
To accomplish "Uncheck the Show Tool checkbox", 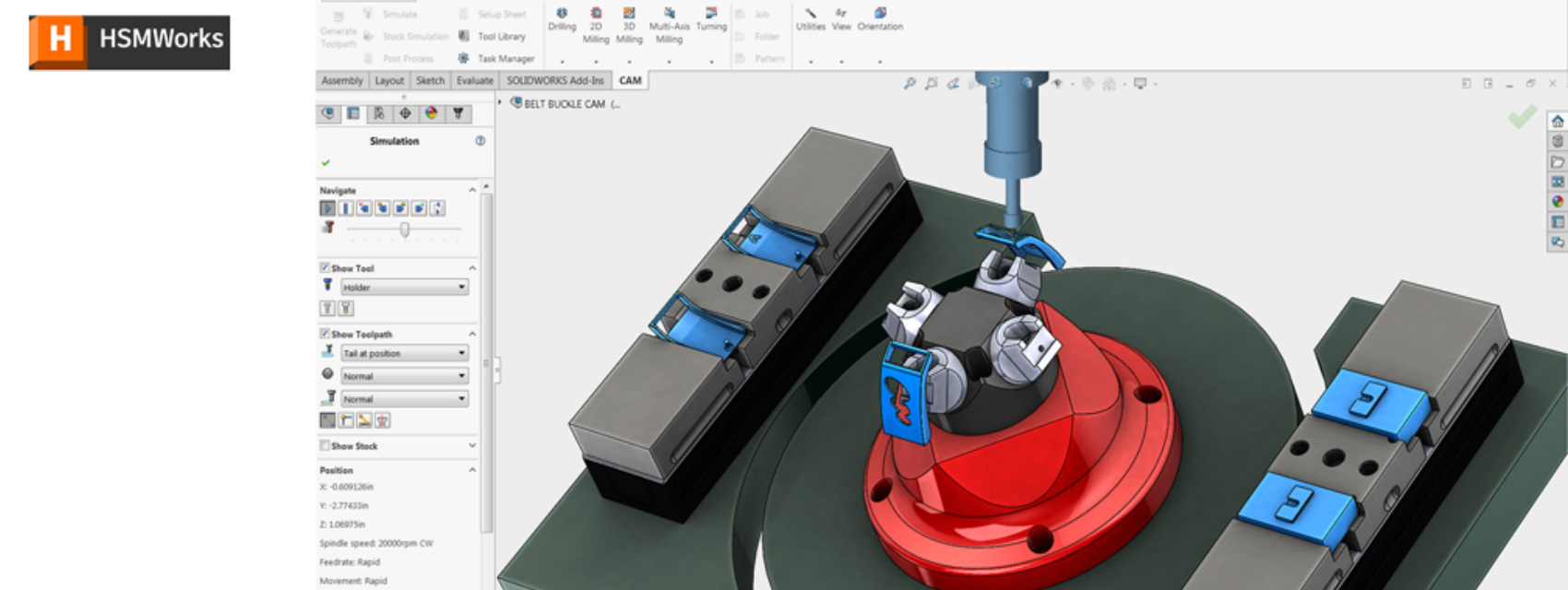I will 325,268.
